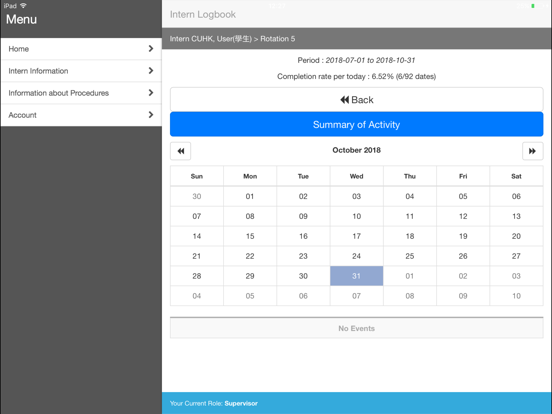Screen dimensions: 552x414
Task: Click the Sun column header
Action: [197, 176]
